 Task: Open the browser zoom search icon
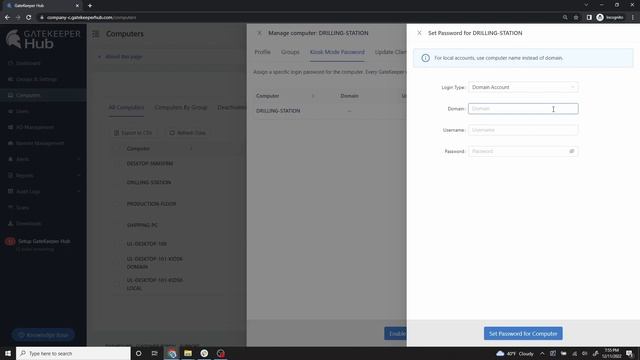(565, 18)
